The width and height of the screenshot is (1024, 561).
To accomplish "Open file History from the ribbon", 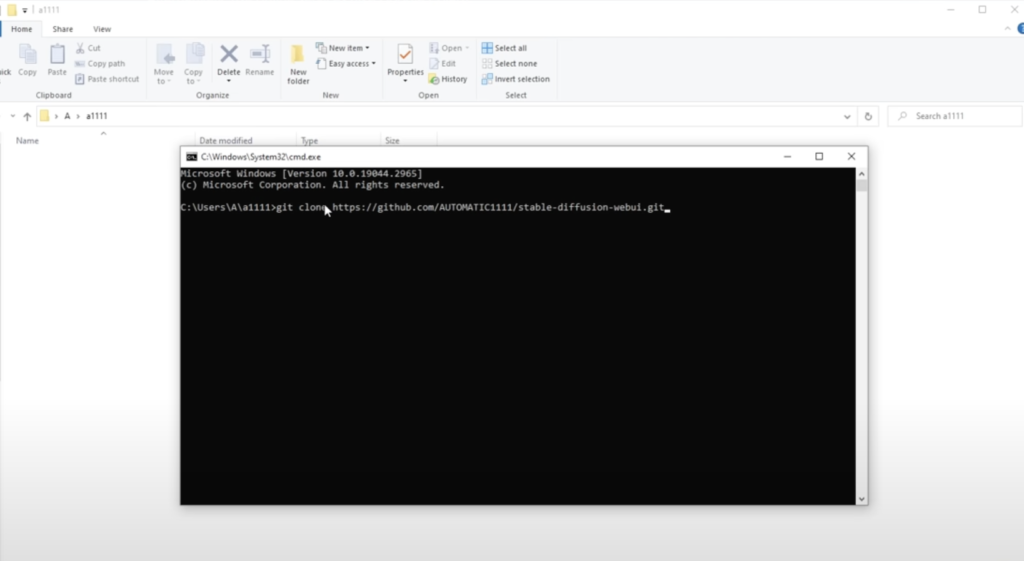I will [448, 79].
